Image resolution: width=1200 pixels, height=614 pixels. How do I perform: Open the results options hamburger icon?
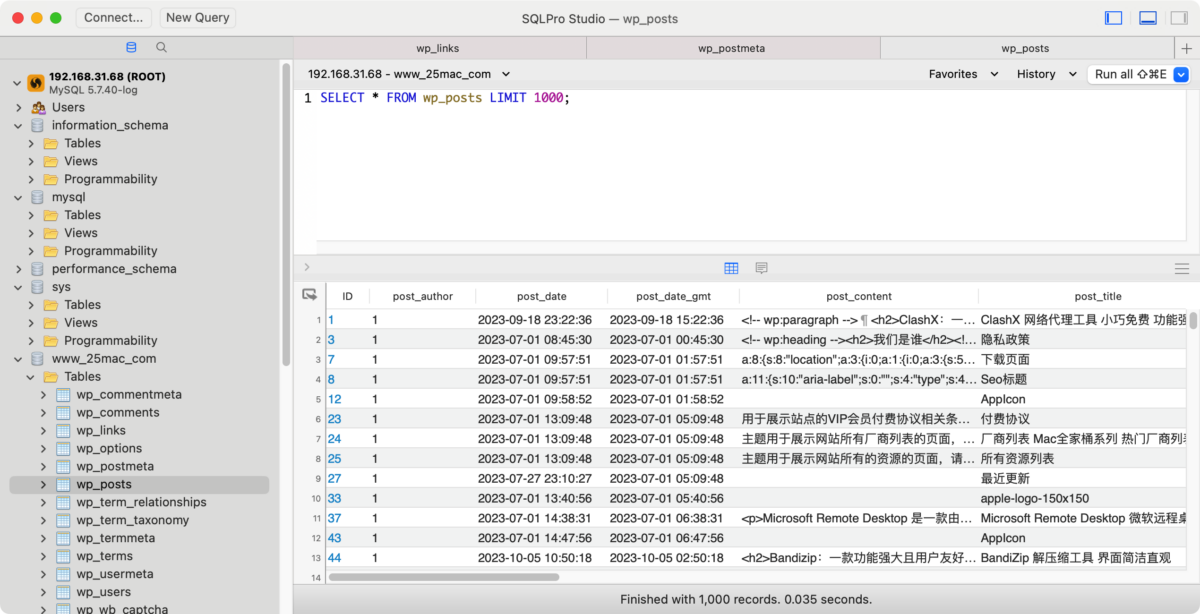point(1182,268)
